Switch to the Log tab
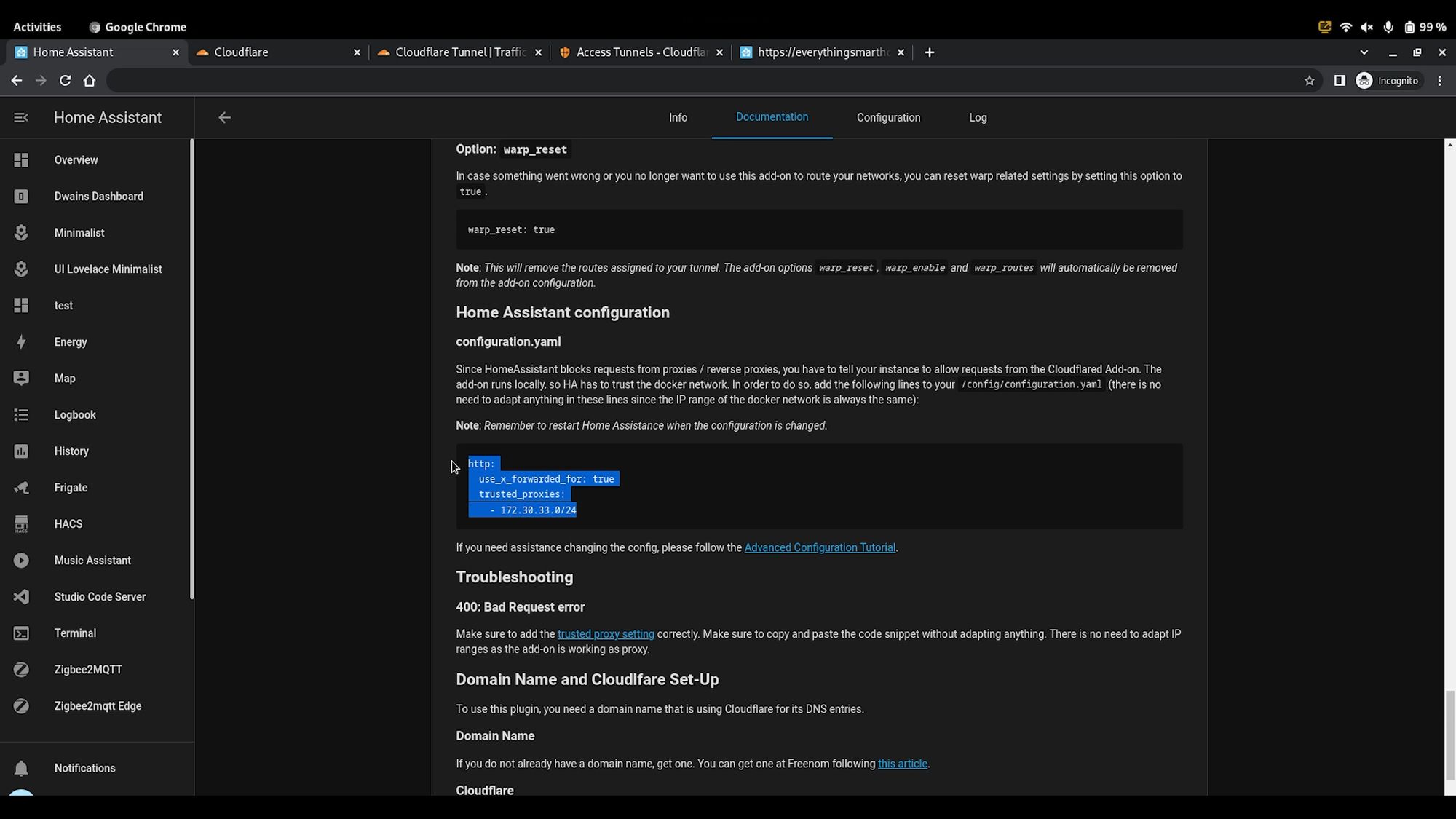Viewport: 1456px width, 819px height. [978, 117]
